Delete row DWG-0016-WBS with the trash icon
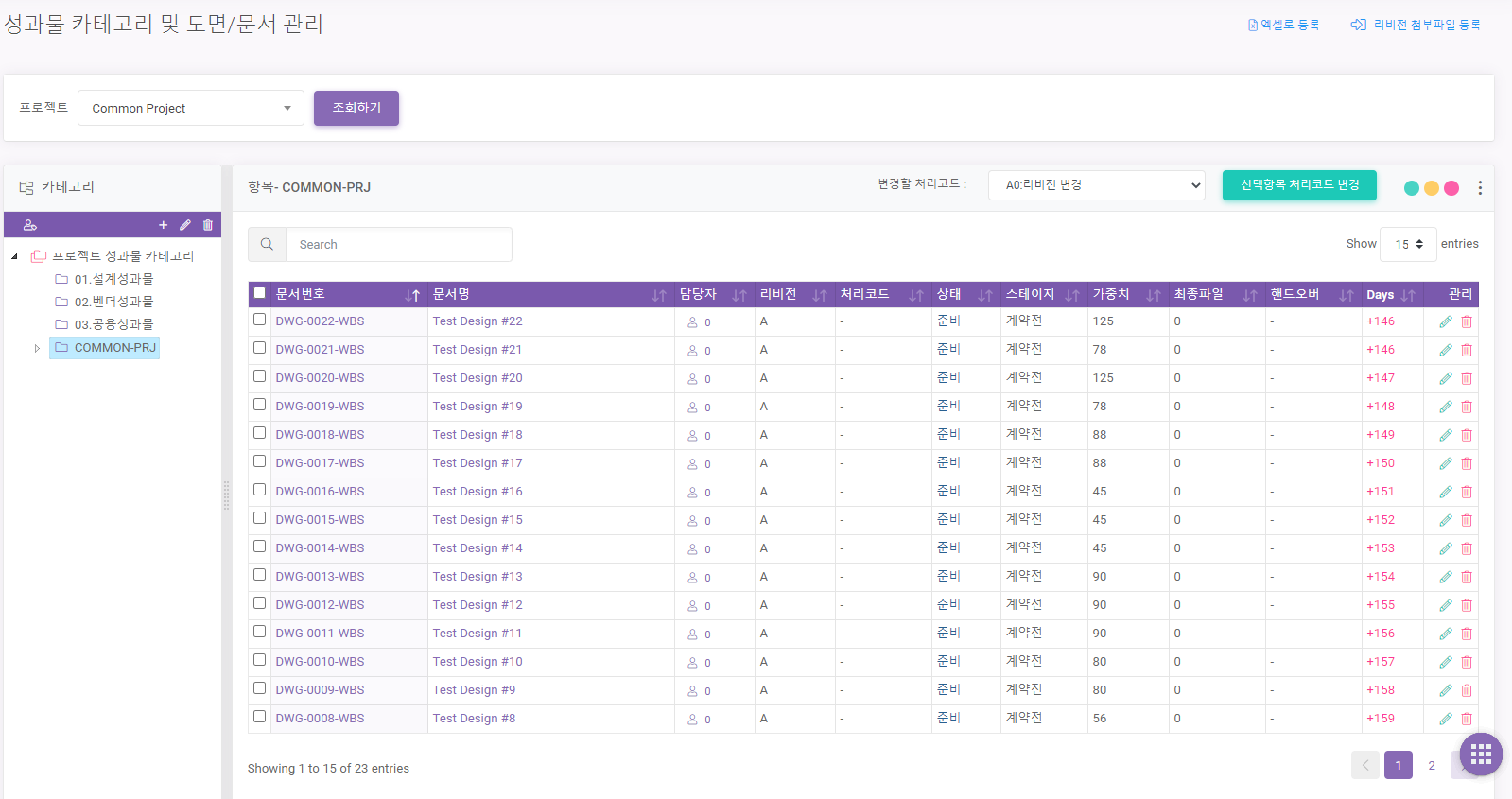 1467,492
